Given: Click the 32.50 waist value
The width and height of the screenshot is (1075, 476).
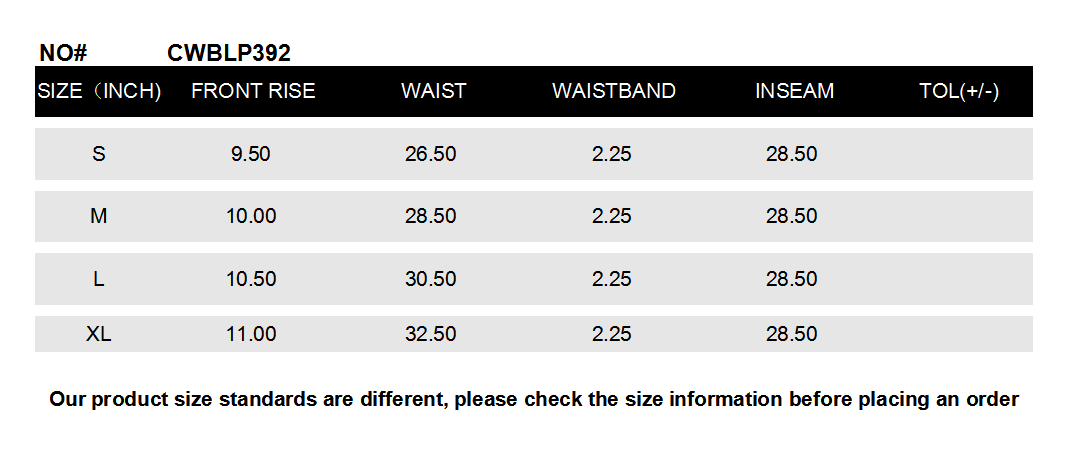Looking at the screenshot, I should [431, 334].
